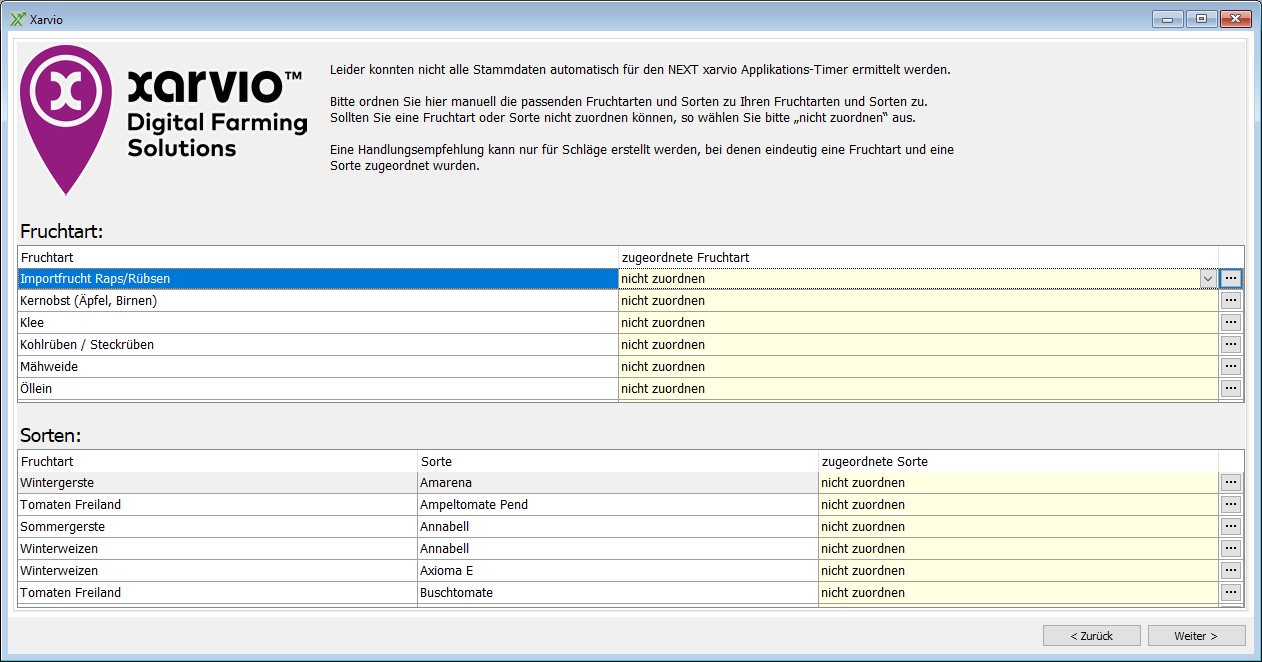Click the xarvio logo in header
Image resolution: width=1262 pixels, height=662 pixels.
click(x=165, y=118)
